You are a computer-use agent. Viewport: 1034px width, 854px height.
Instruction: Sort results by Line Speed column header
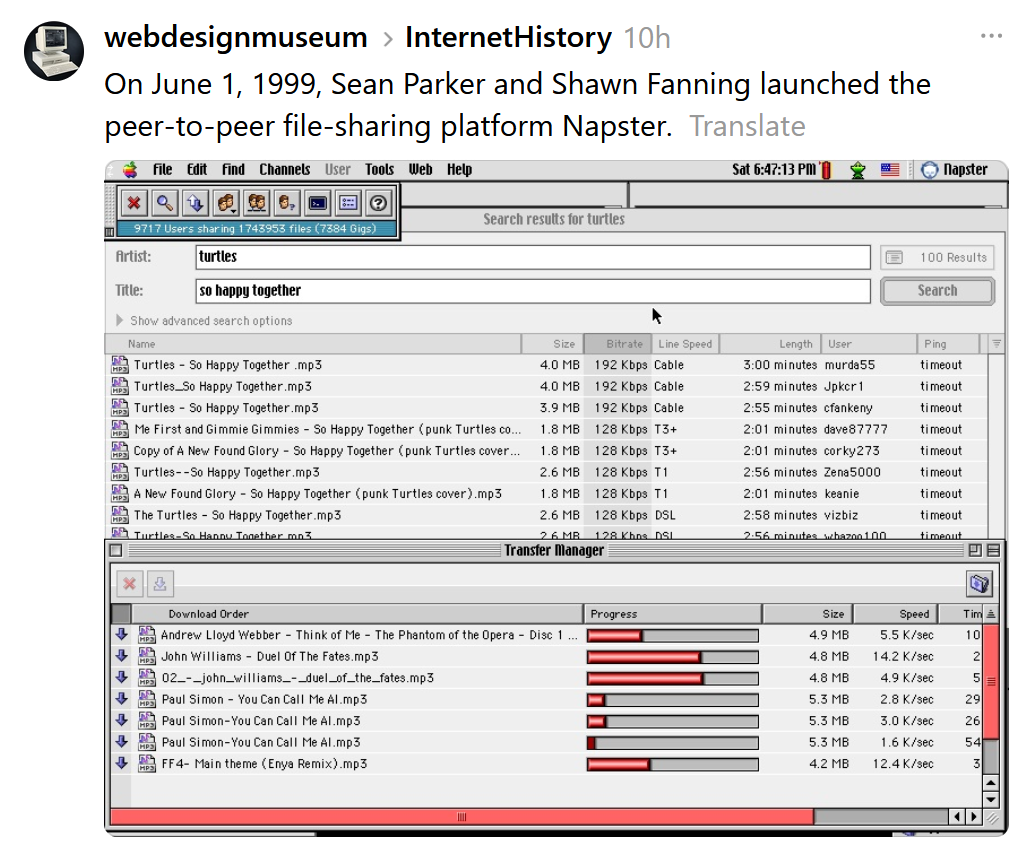(x=686, y=344)
